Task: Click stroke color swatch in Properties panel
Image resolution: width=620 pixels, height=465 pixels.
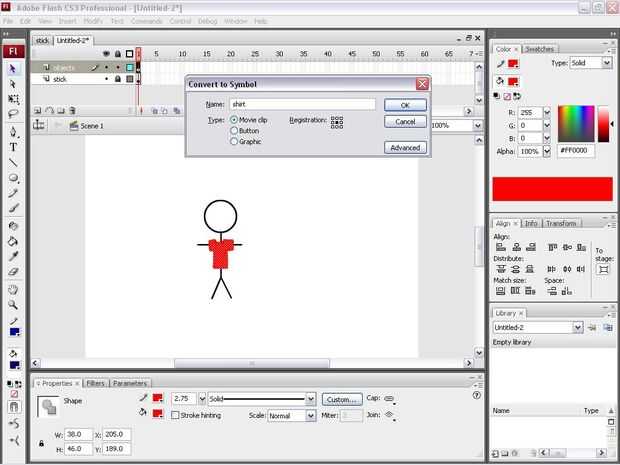Action: [158, 398]
